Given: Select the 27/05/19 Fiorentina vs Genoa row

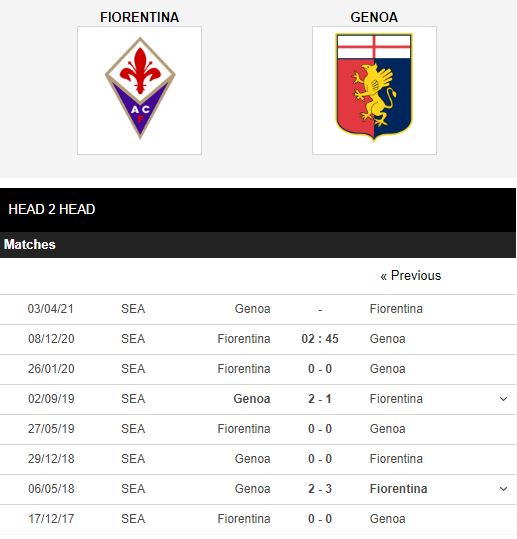Looking at the screenshot, I should point(258,429).
